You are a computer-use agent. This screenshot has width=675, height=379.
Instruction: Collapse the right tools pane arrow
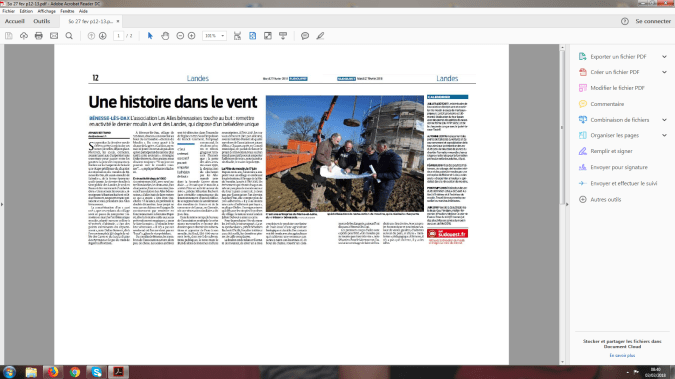[x=567, y=204]
